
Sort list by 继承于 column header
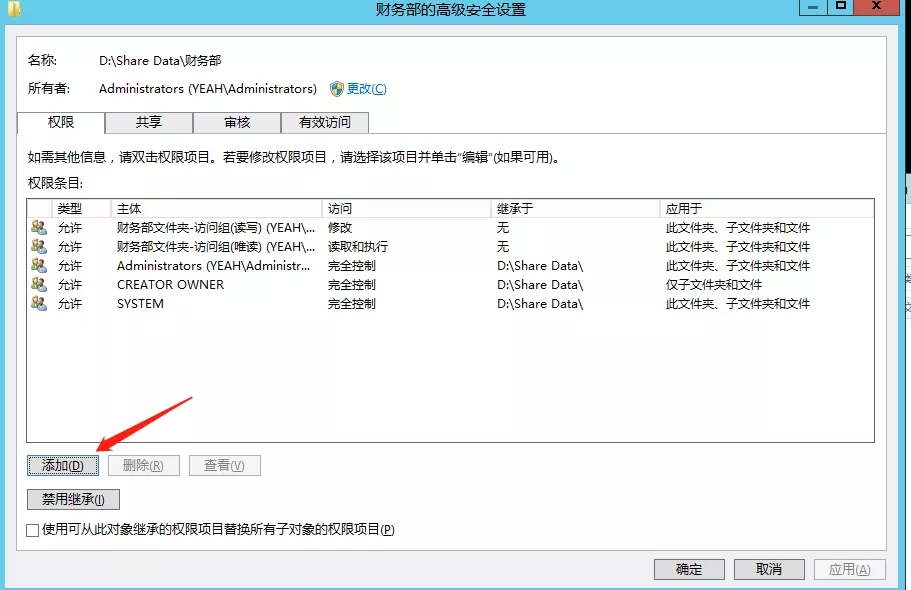click(575, 209)
